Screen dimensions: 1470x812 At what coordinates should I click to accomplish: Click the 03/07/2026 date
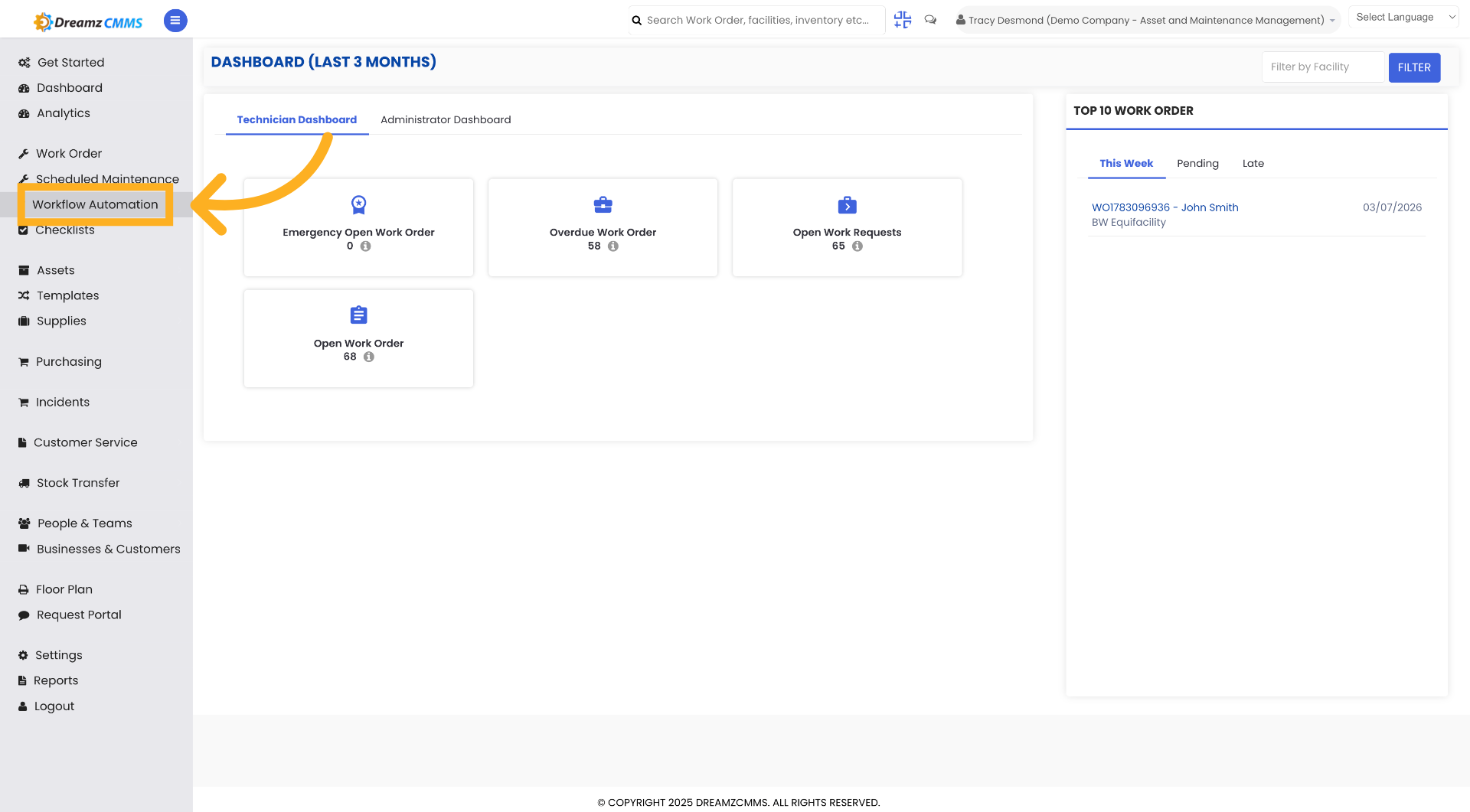[1392, 207]
